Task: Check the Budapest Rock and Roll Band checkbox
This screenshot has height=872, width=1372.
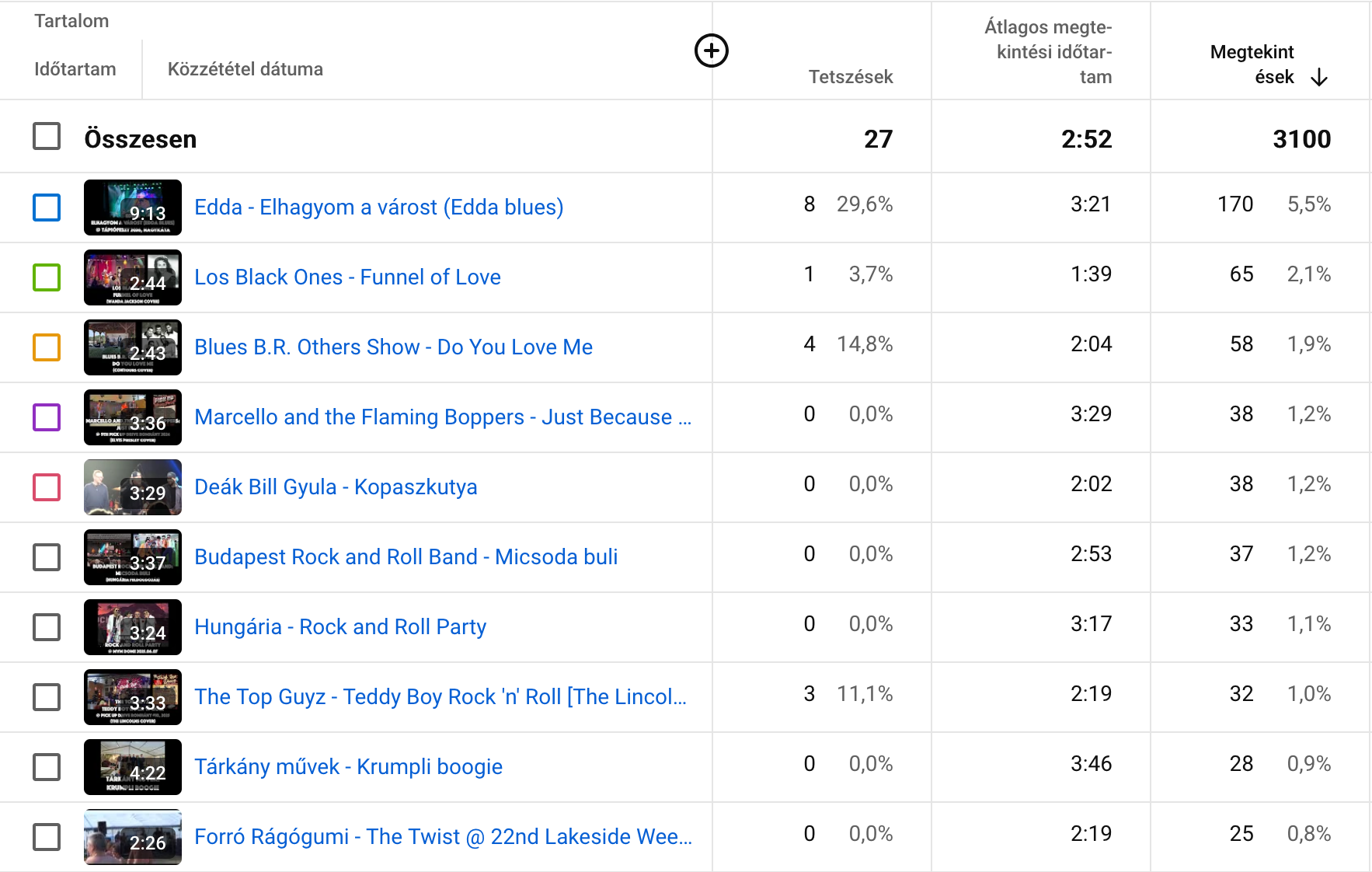Action: coord(47,557)
